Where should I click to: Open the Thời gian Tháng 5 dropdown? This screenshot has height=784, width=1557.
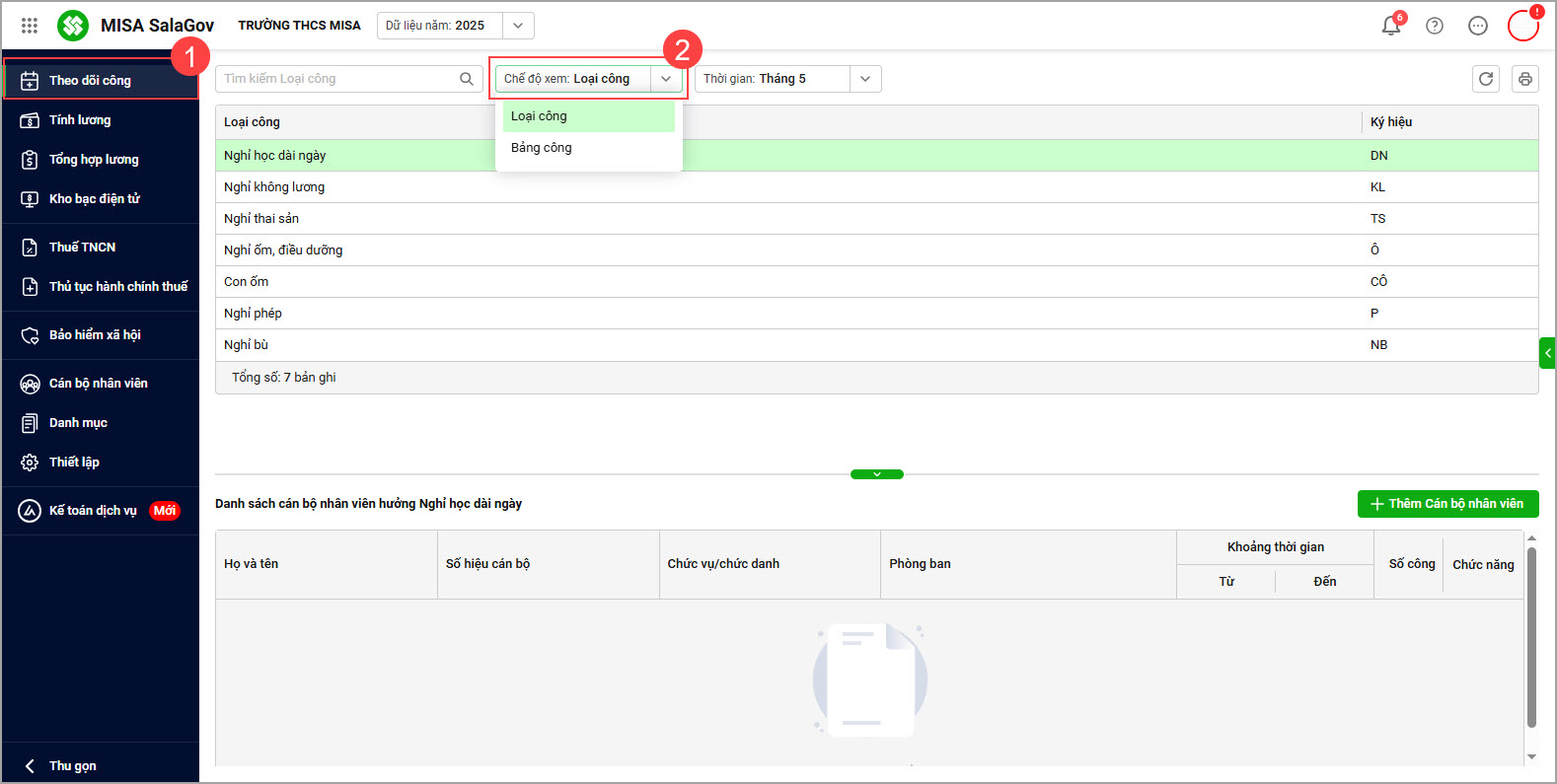(x=865, y=79)
